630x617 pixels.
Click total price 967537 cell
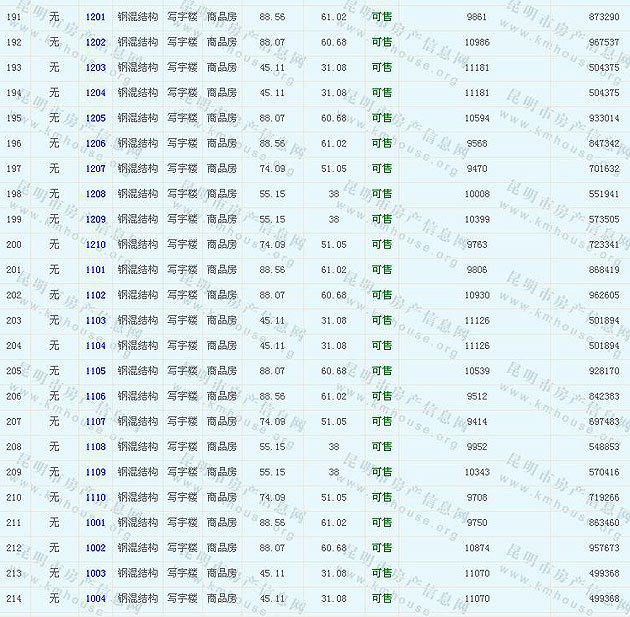click(603, 42)
